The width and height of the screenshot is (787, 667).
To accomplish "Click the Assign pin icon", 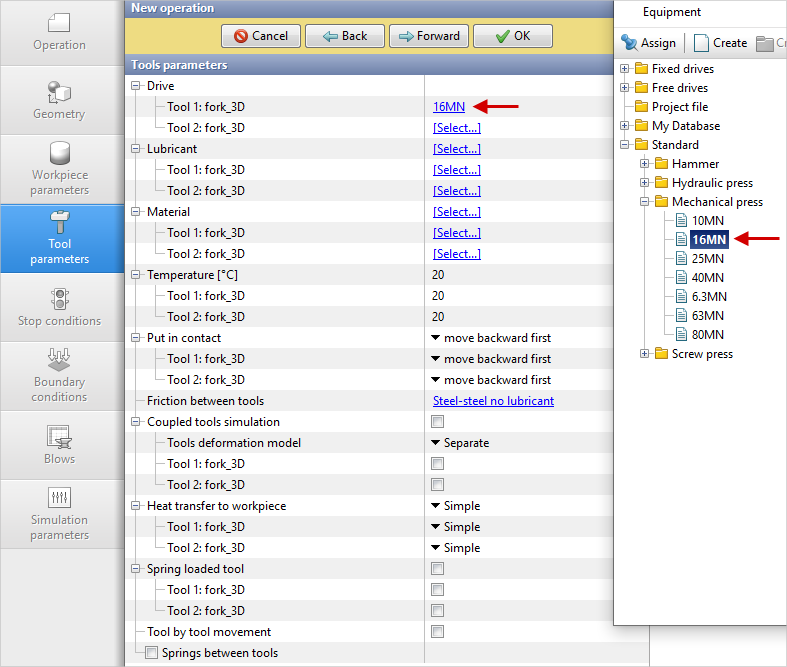I will coord(629,43).
